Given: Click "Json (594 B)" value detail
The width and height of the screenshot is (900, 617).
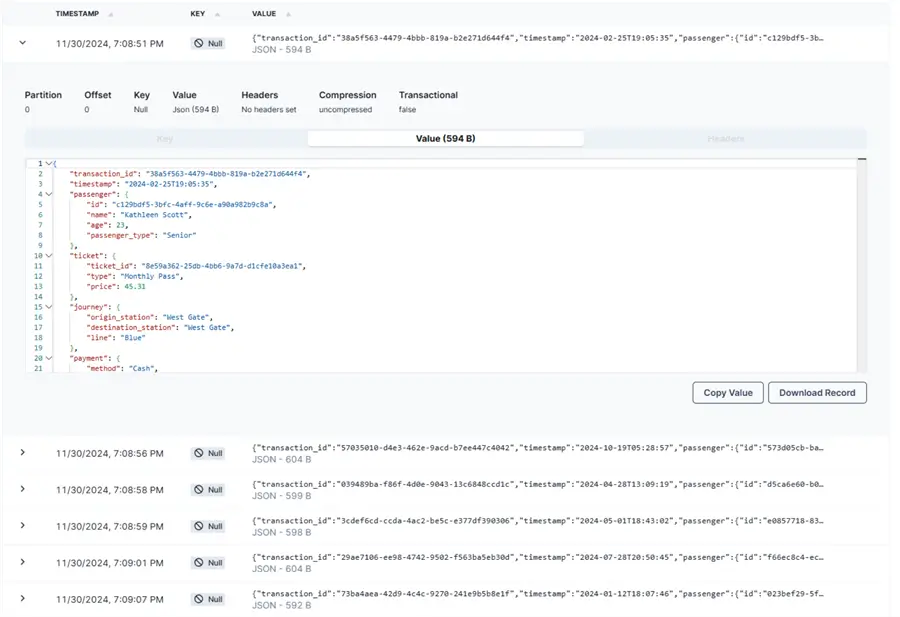Looking at the screenshot, I should [x=196, y=110].
